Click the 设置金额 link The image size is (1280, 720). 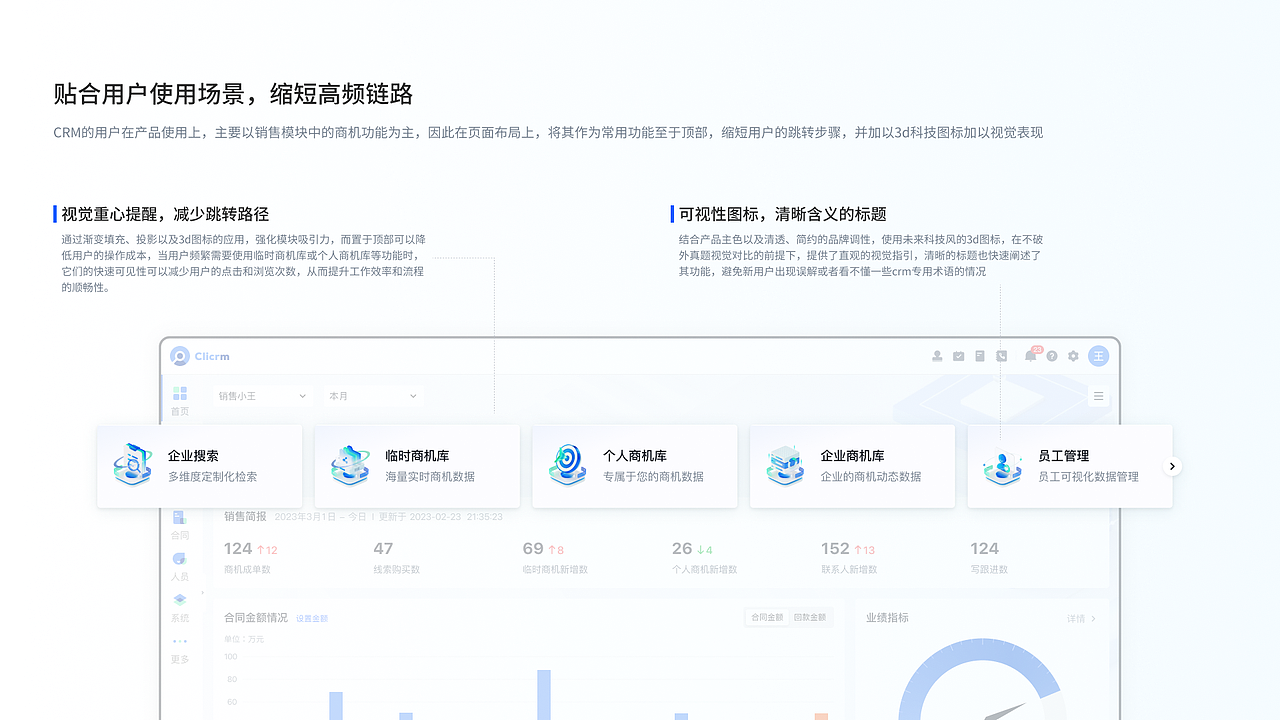click(x=314, y=618)
